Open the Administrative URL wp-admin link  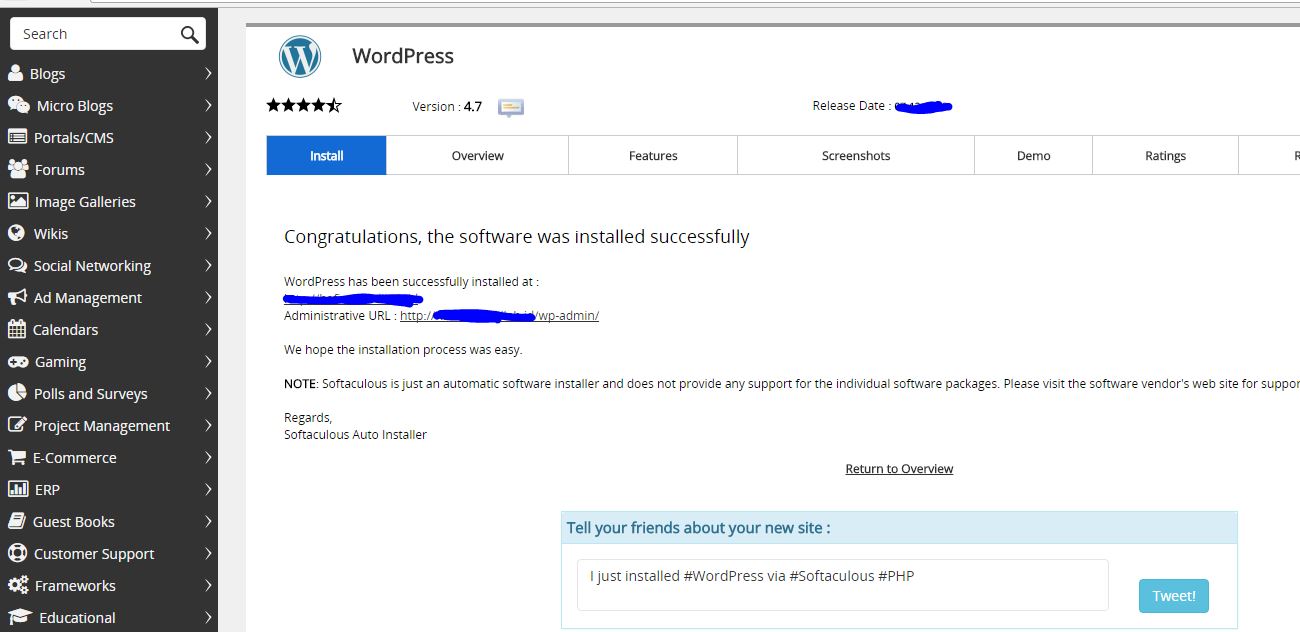coord(499,316)
